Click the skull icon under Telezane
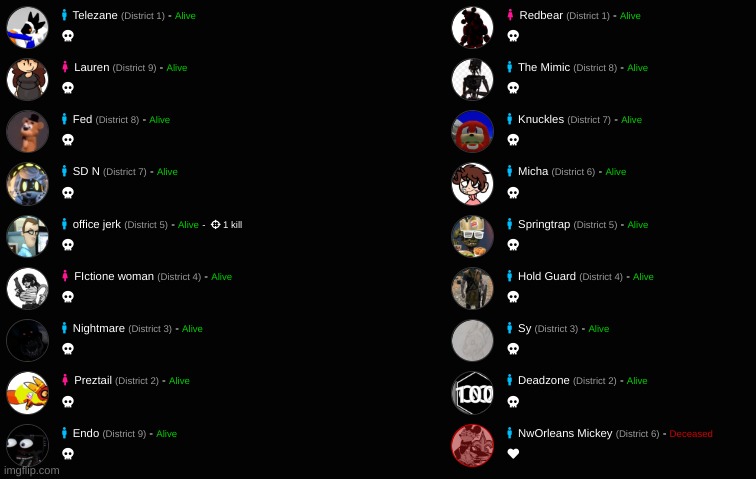The image size is (756, 479). tap(68, 36)
